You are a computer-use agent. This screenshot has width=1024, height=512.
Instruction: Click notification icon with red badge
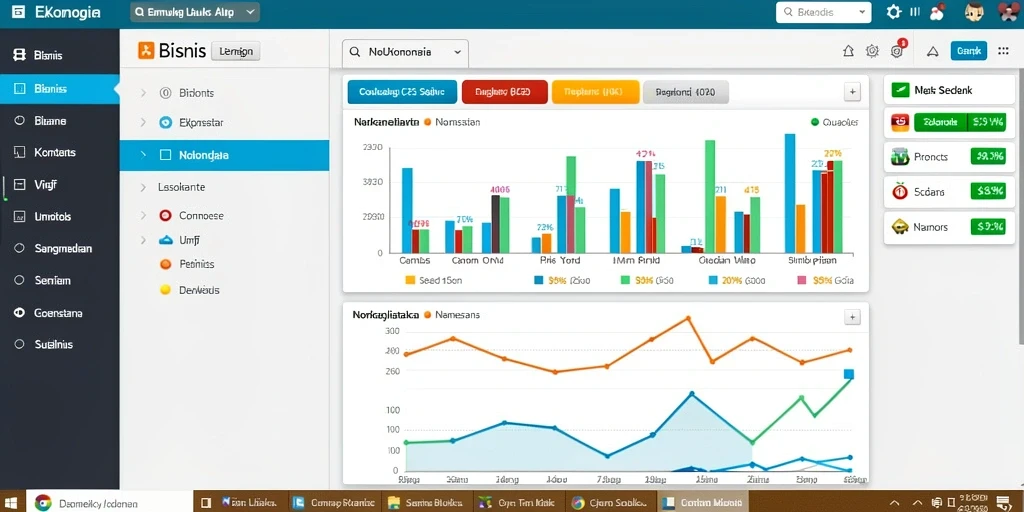[x=897, y=50]
